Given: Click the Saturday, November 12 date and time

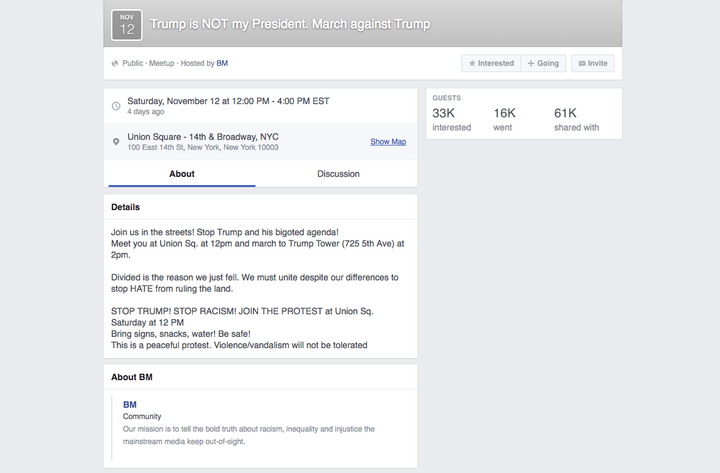Looking at the screenshot, I should click(228, 101).
